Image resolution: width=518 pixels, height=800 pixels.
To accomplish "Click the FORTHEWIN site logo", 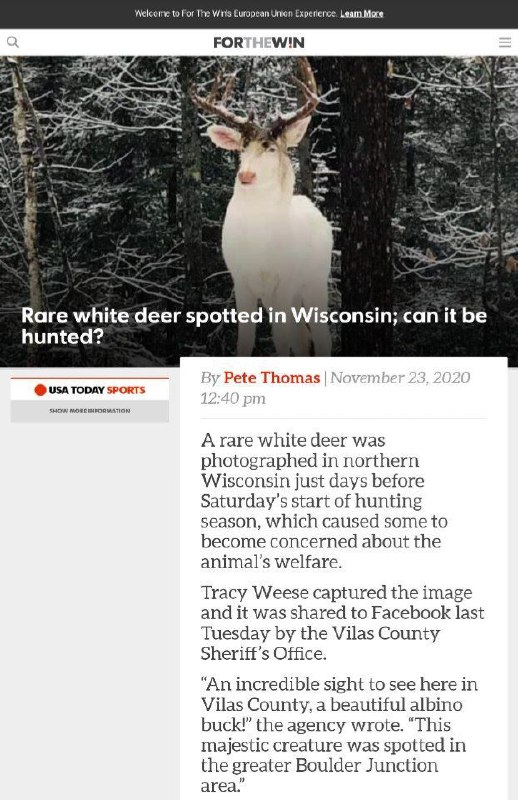I will click(x=259, y=42).
